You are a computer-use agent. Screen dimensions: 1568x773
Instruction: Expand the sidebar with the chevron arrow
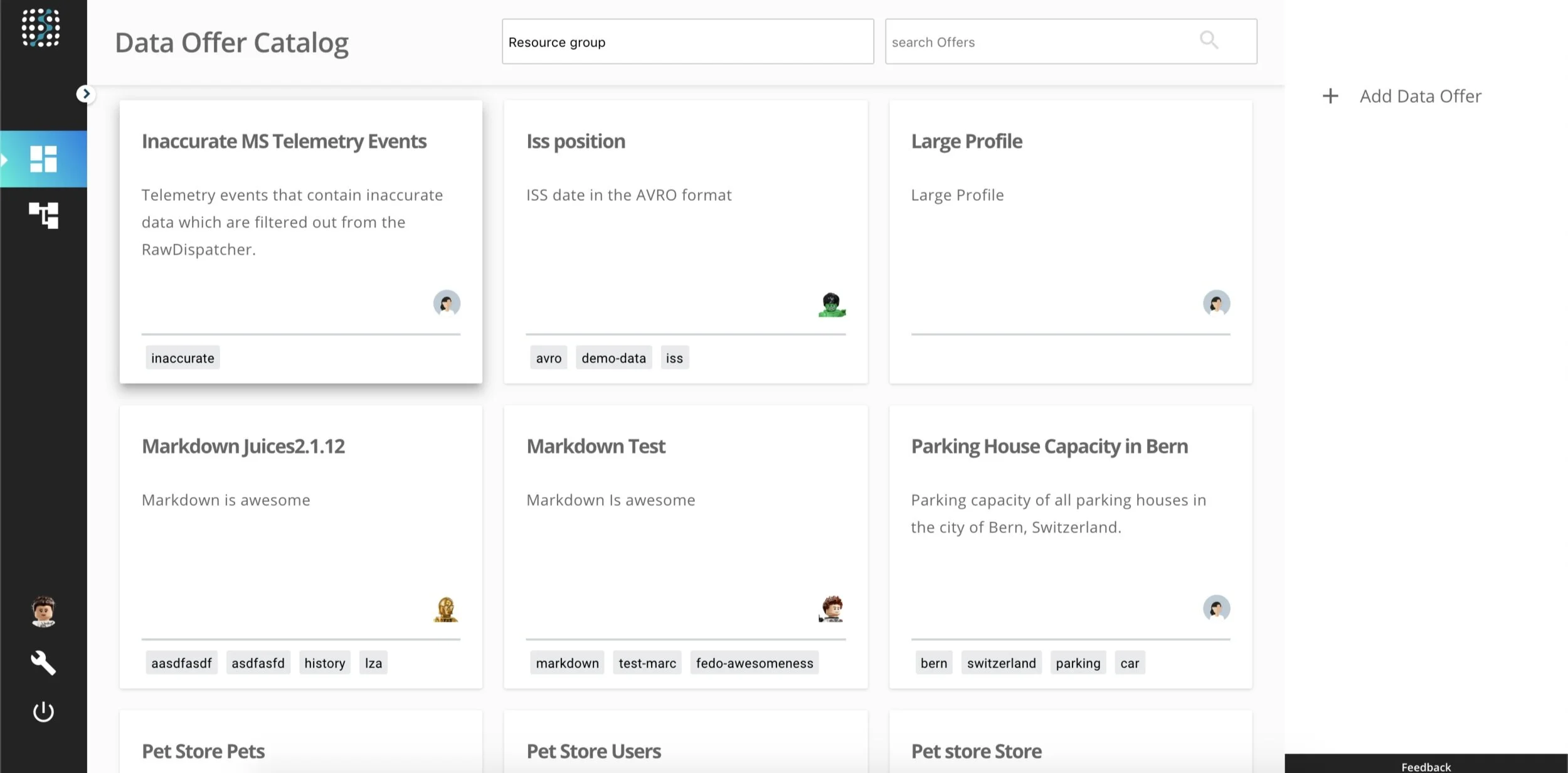point(86,94)
